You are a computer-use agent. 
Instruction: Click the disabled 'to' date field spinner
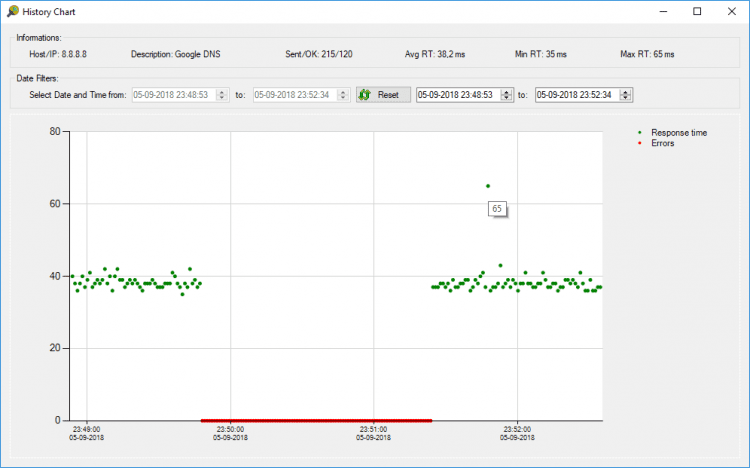pyautogui.click(x=343, y=95)
